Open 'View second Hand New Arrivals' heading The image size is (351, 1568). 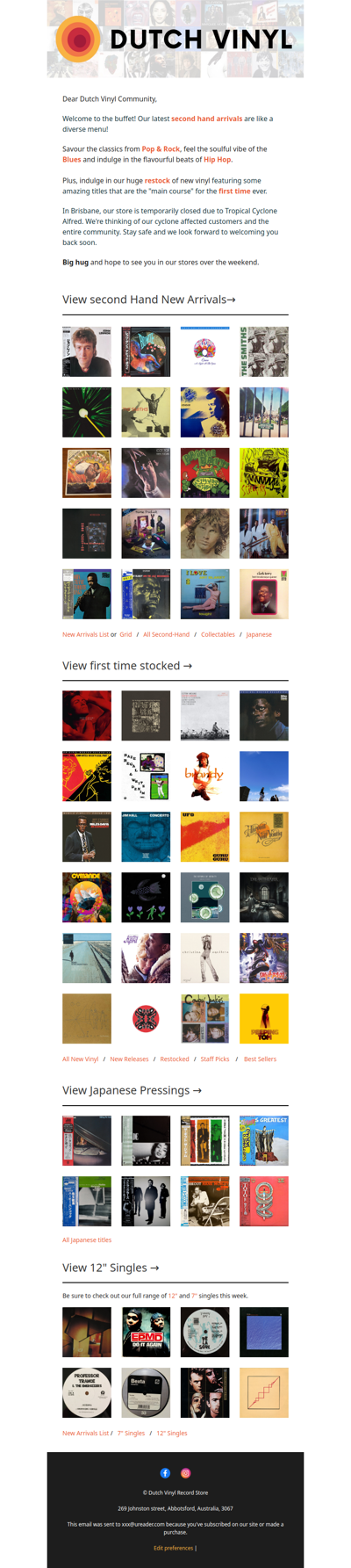coord(149,300)
